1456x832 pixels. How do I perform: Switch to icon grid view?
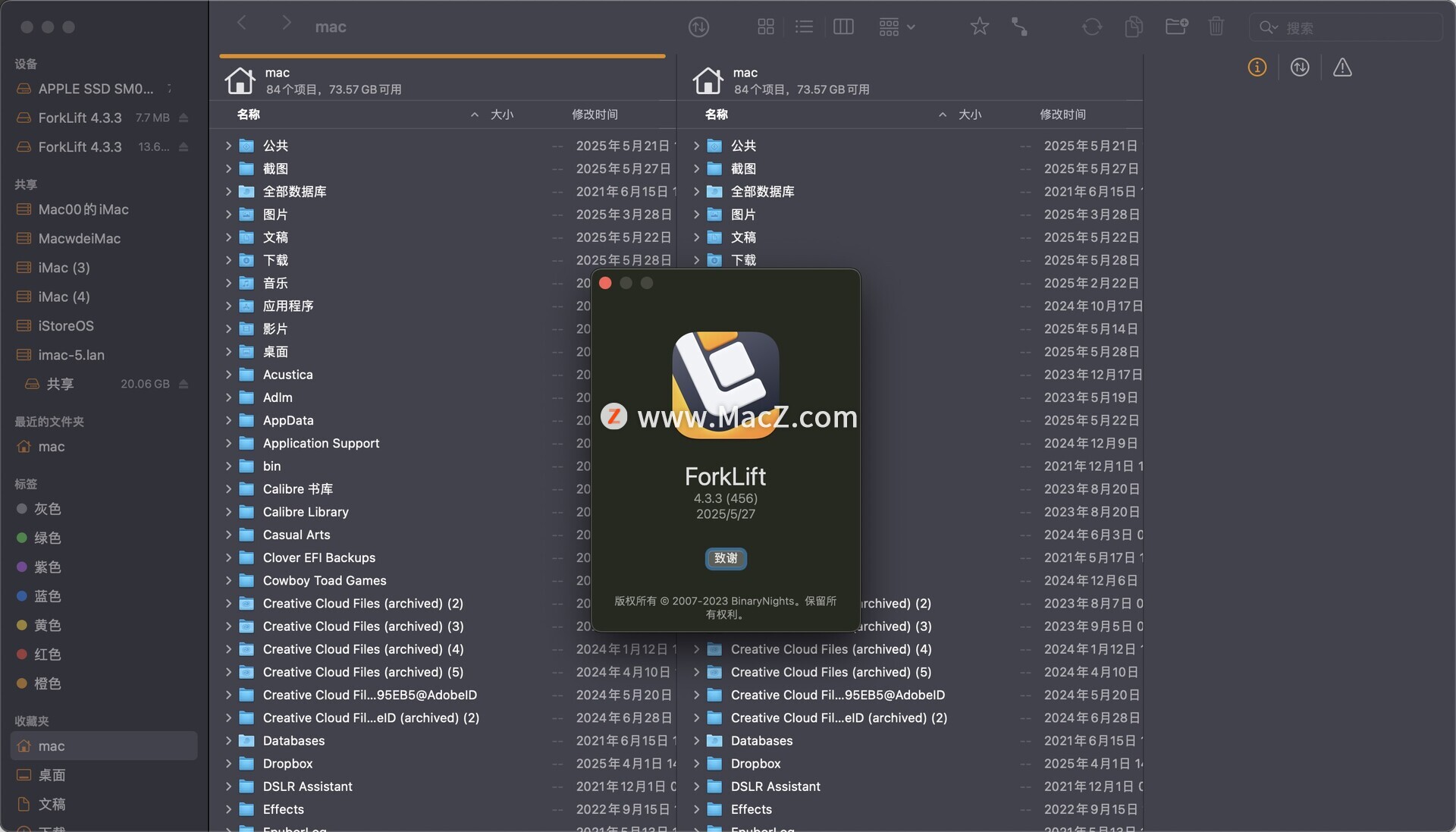pos(766,27)
